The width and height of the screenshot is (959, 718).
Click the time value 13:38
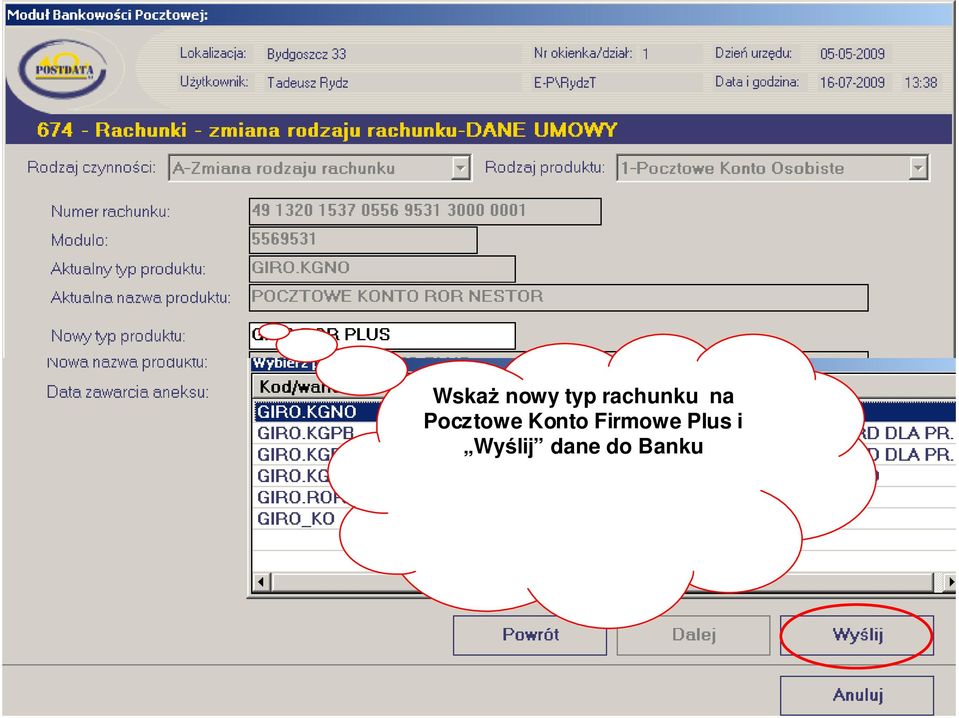tap(921, 83)
